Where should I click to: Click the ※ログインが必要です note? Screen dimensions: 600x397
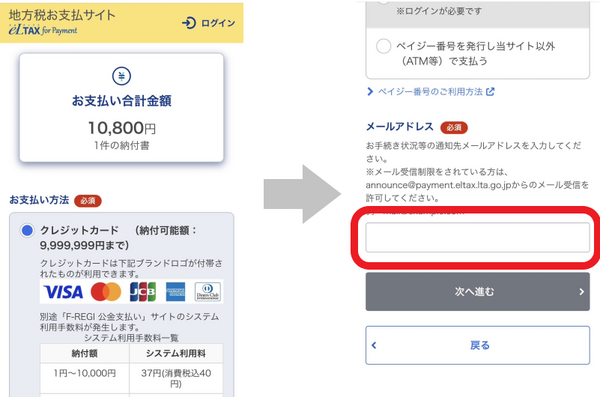coord(439,11)
